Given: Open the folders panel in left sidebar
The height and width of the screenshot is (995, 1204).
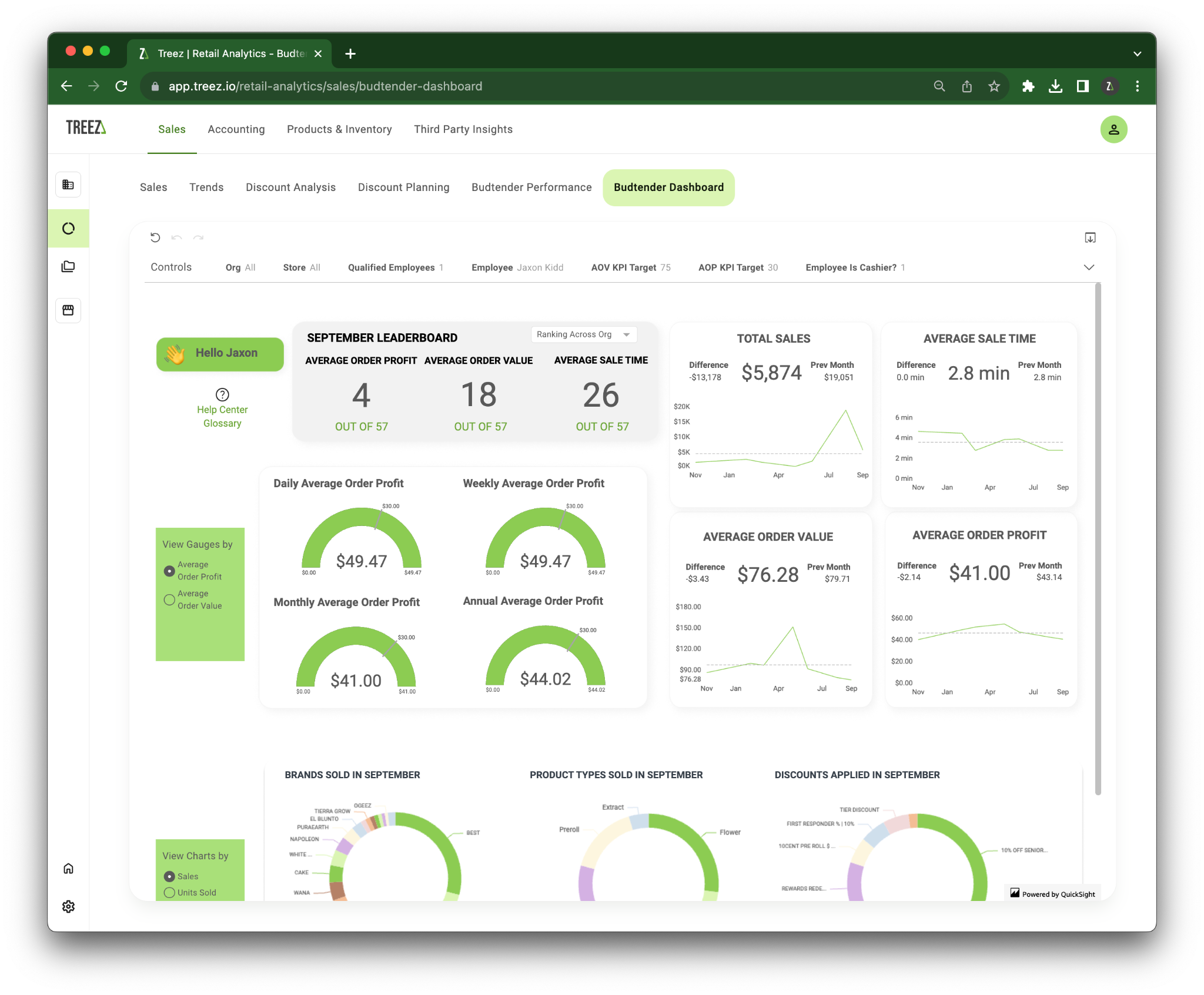Looking at the screenshot, I should pyautogui.click(x=68, y=266).
